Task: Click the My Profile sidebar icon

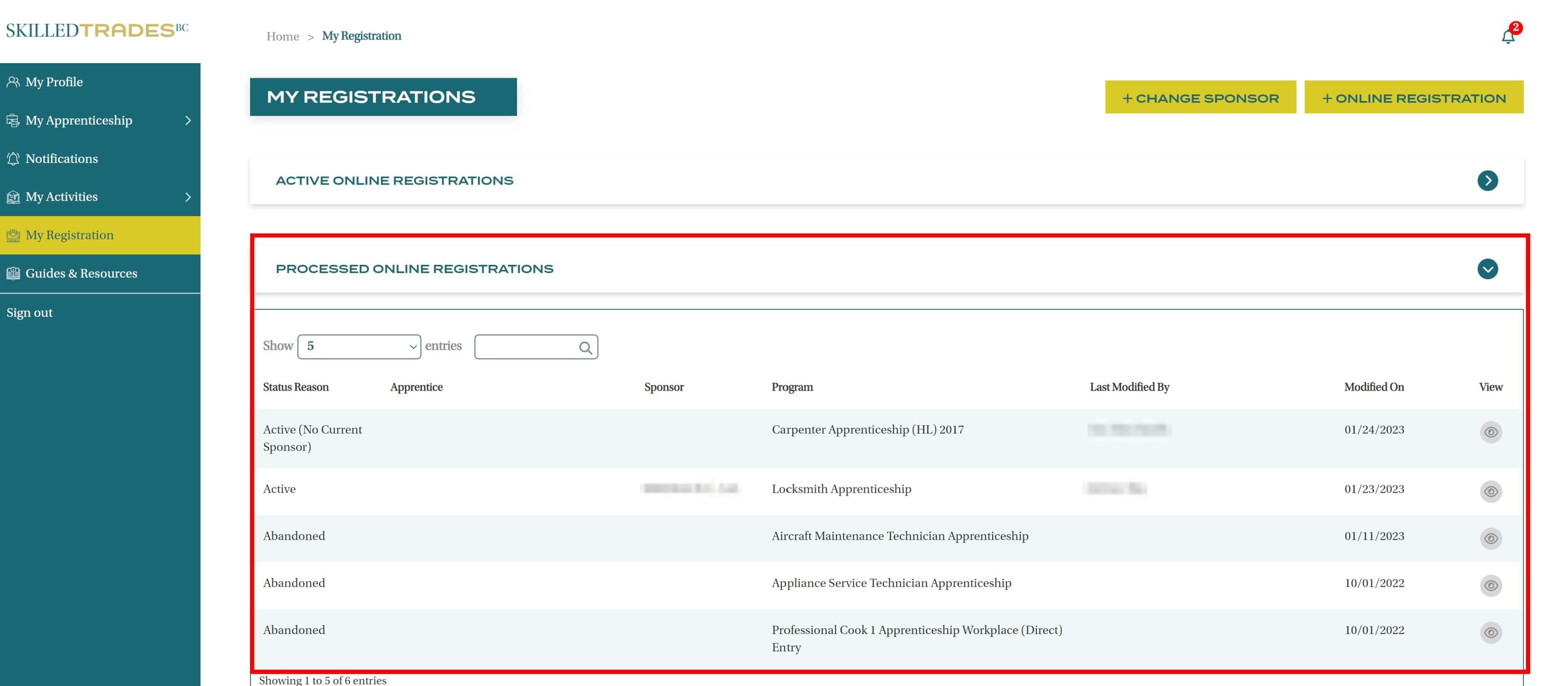Action: 13,81
